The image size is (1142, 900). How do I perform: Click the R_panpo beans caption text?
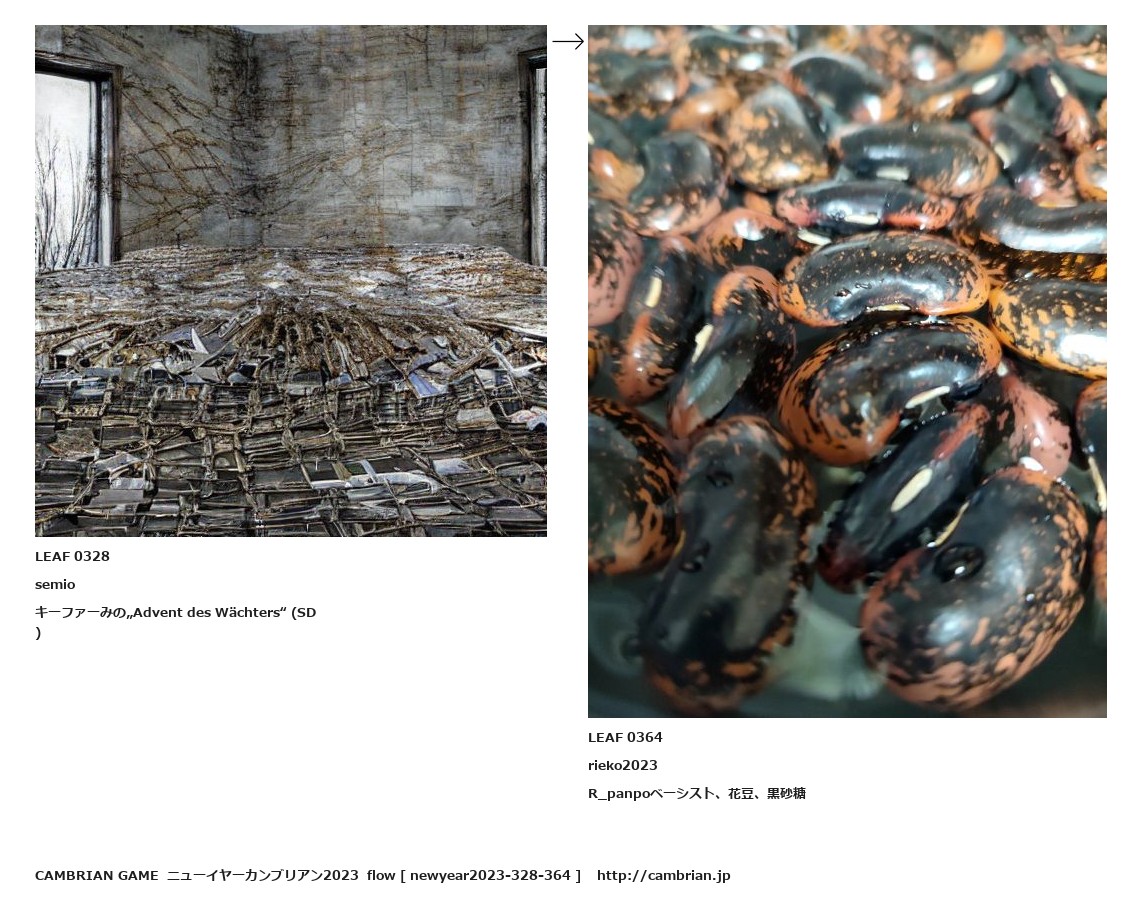pos(696,794)
